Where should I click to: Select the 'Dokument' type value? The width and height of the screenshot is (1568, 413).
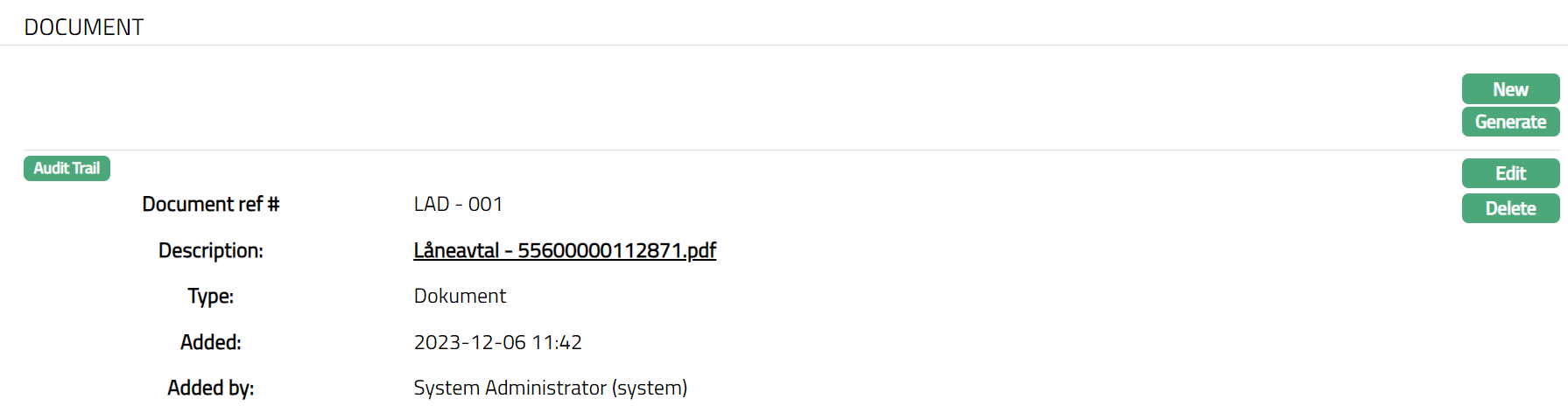460,296
